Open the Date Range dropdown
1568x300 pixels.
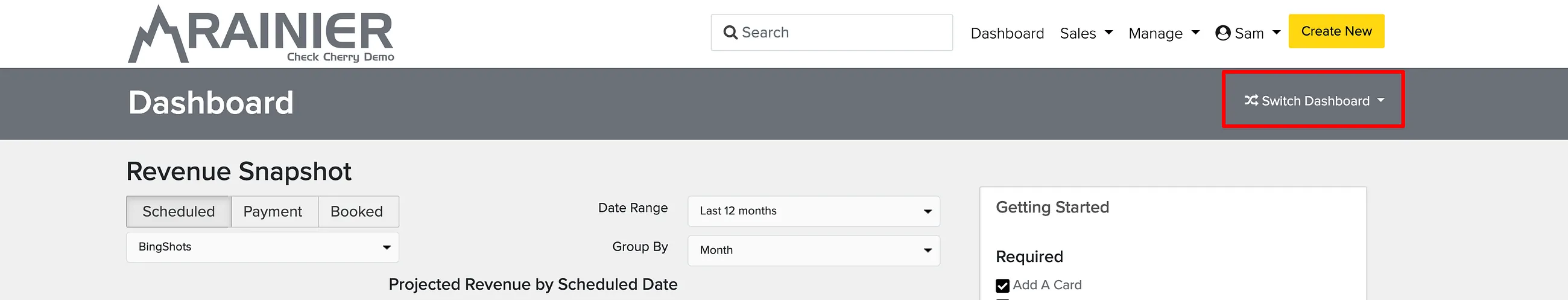pos(814,211)
